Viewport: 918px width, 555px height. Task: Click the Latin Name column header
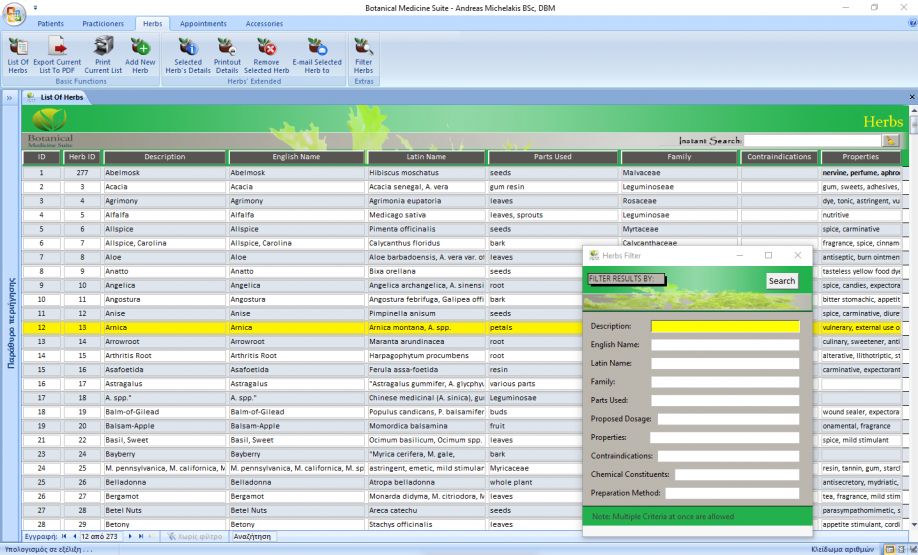point(426,157)
